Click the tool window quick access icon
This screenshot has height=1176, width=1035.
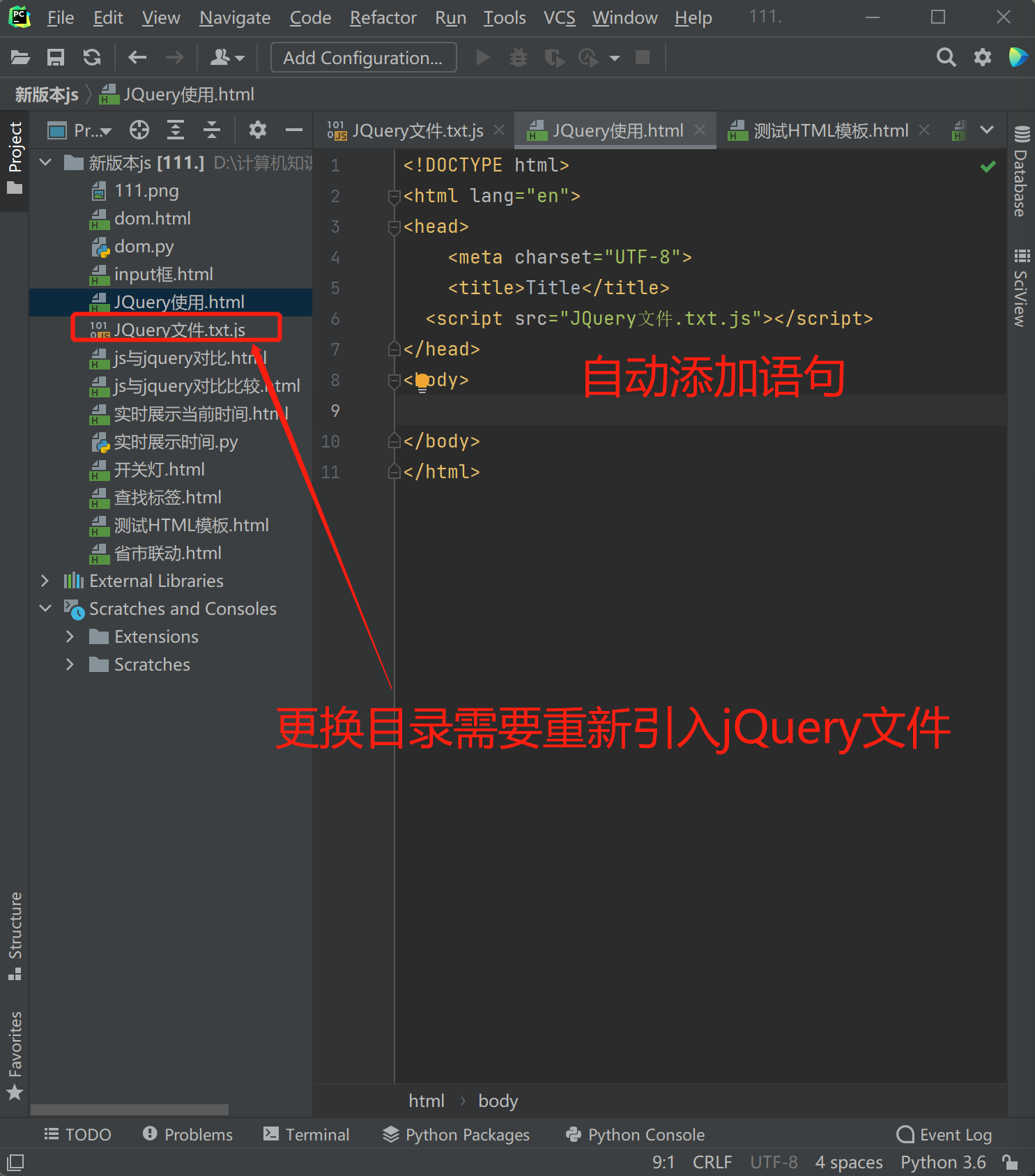pos(15,1162)
